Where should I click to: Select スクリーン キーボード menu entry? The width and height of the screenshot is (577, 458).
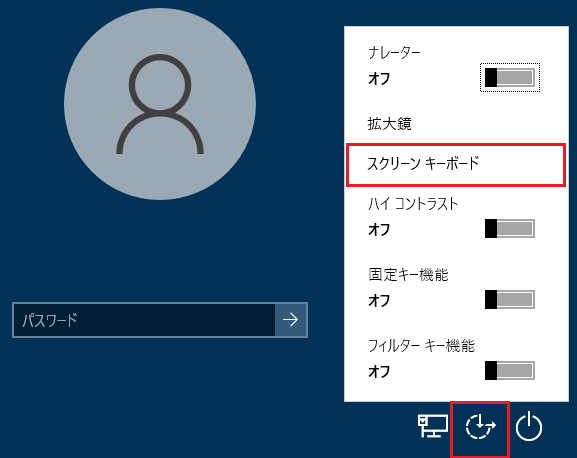click(456, 164)
